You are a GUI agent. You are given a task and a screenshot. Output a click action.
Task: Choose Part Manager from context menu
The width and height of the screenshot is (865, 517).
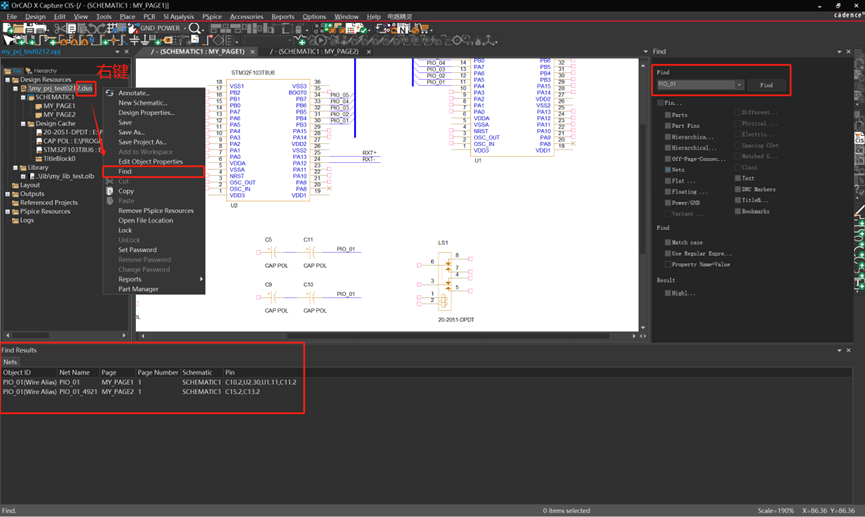click(x=138, y=289)
